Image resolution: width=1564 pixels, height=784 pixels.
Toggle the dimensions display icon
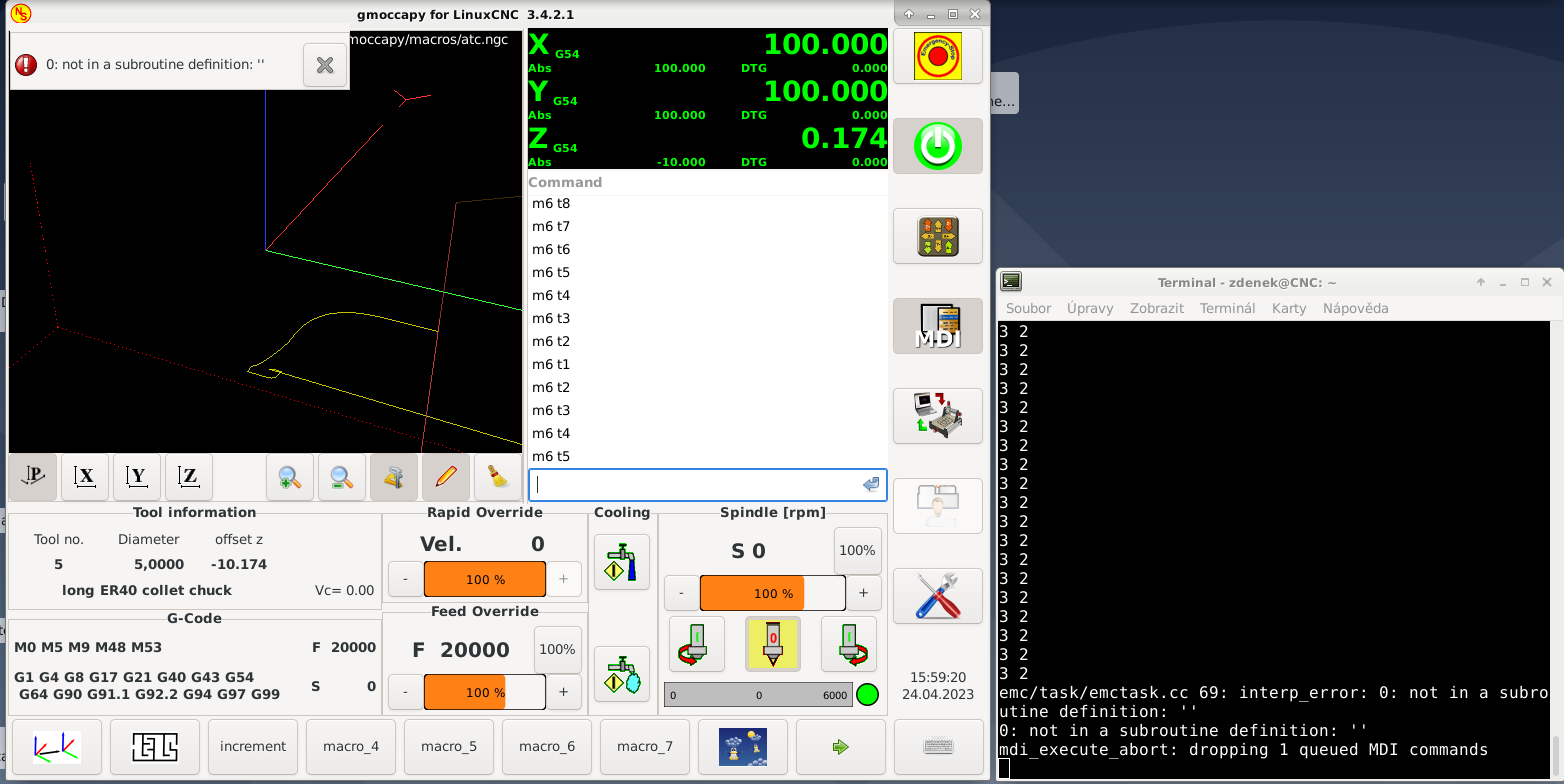point(393,477)
